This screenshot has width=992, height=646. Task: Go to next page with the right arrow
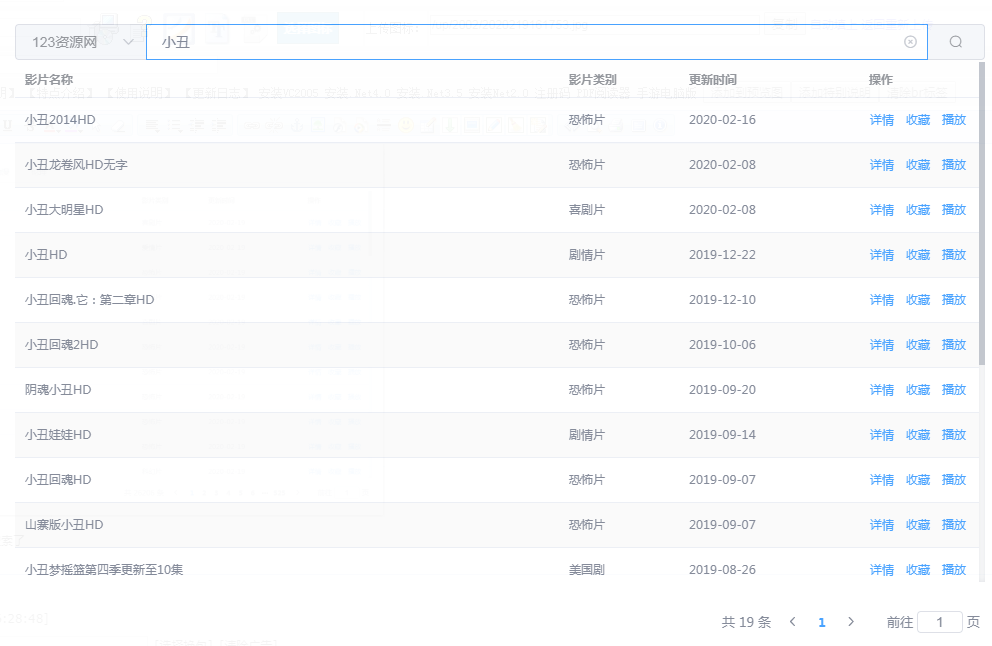coord(851,622)
